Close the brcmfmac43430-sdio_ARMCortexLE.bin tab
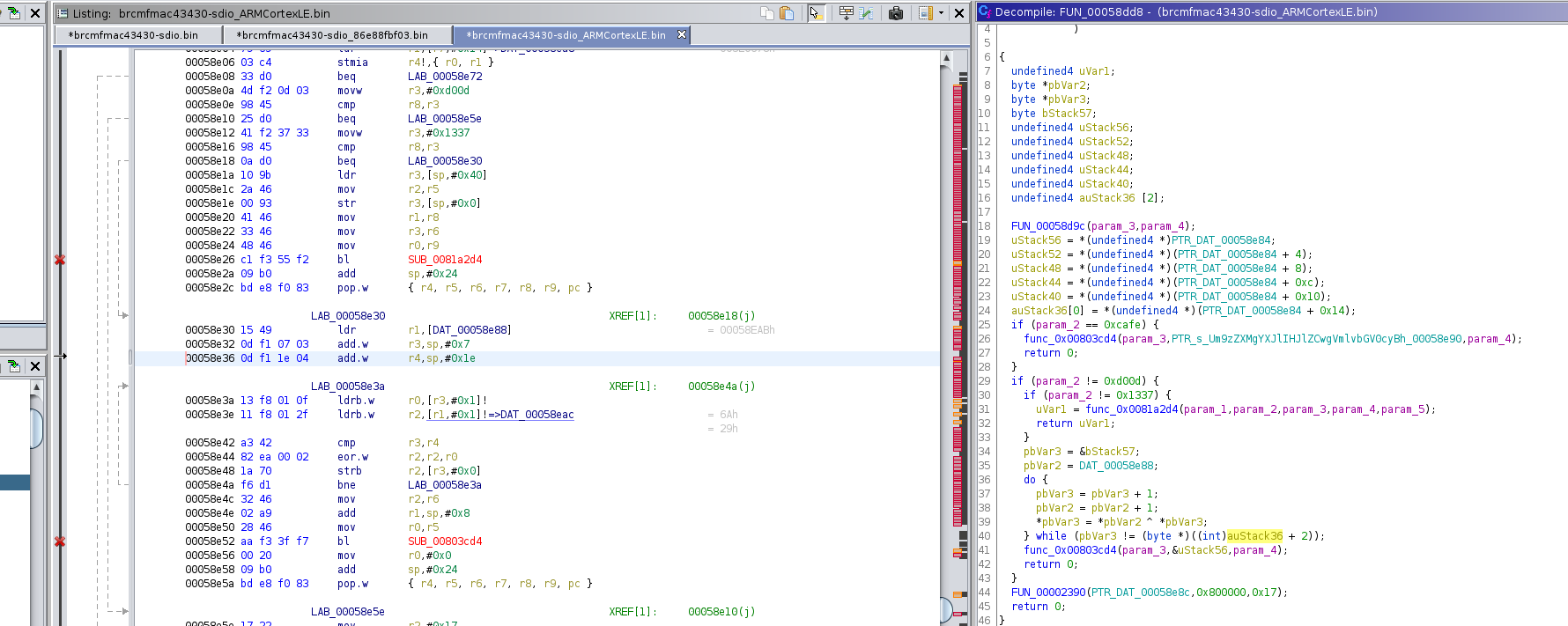 coord(681,35)
